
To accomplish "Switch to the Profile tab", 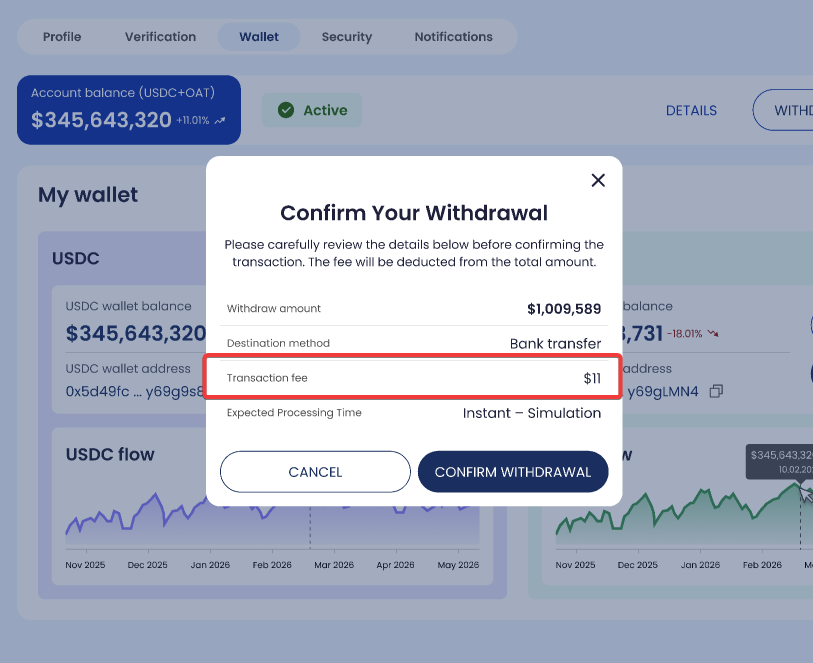I will click(62, 37).
